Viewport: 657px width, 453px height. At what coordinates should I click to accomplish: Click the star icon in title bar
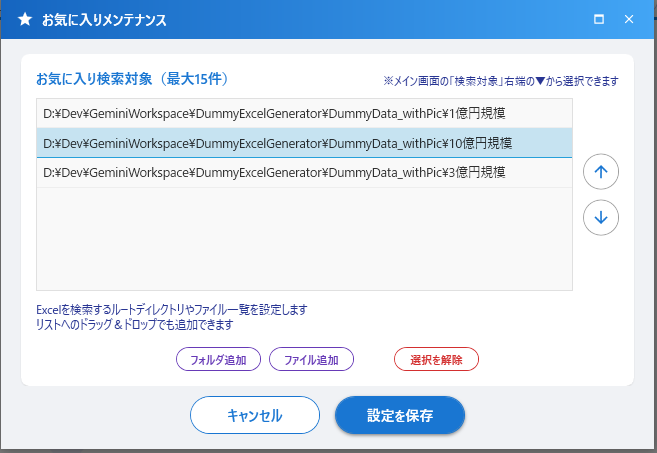(x=25, y=19)
